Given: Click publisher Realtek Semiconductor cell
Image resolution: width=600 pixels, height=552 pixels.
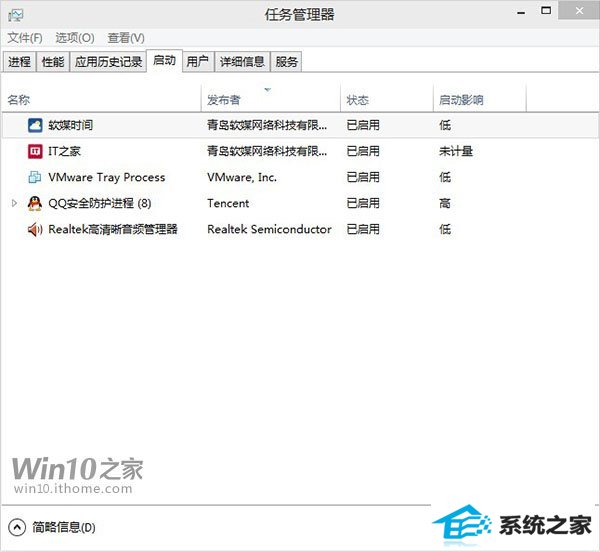Looking at the screenshot, I should 269,229.
